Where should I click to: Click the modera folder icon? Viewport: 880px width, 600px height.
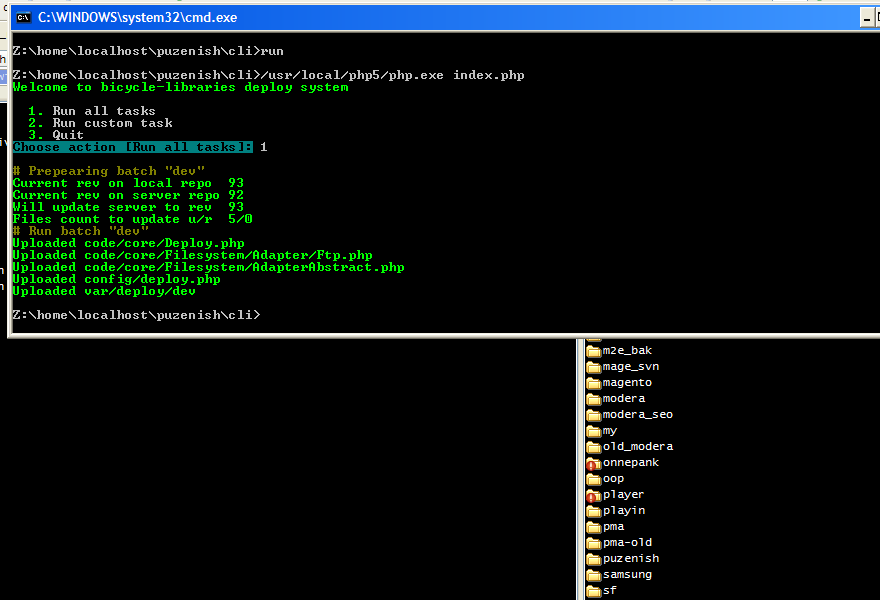[x=593, y=398]
